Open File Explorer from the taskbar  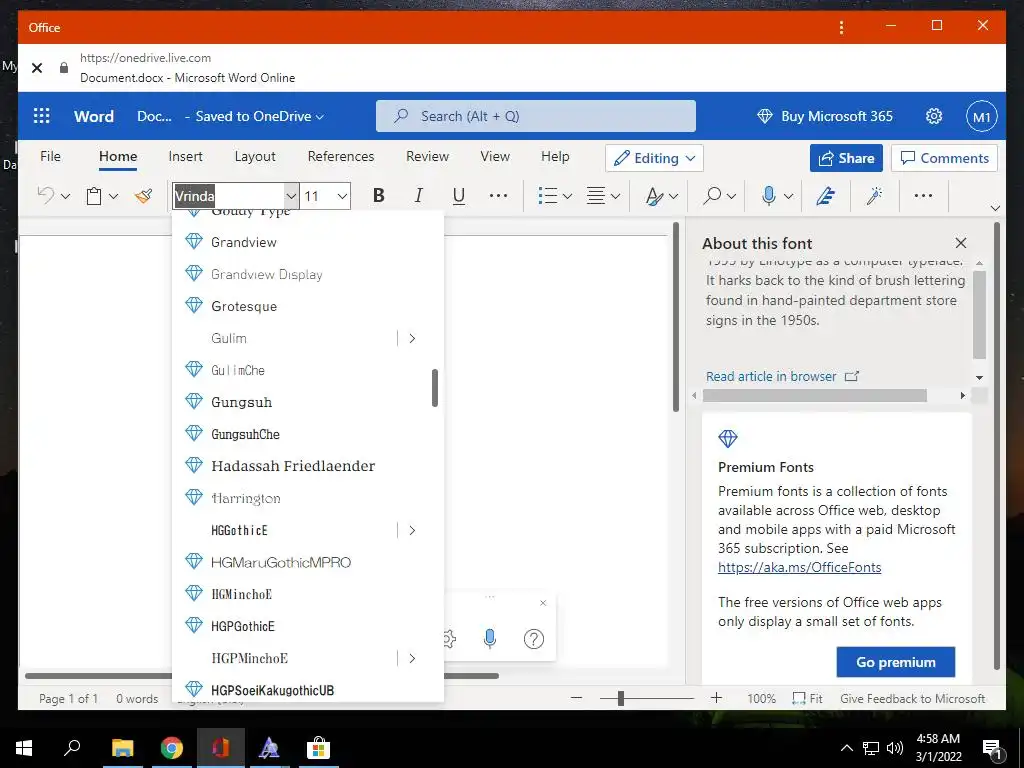point(122,748)
